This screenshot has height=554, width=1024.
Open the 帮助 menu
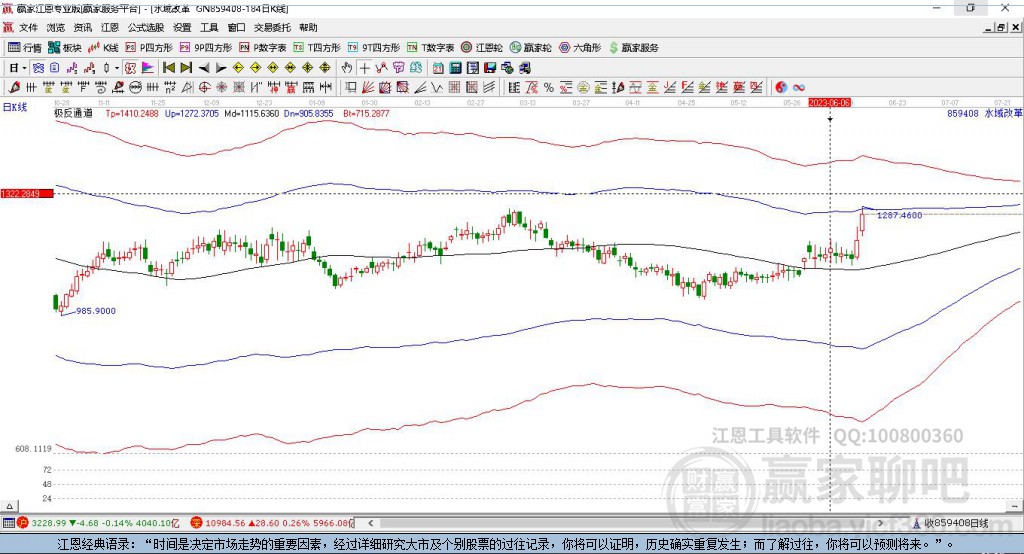308,27
